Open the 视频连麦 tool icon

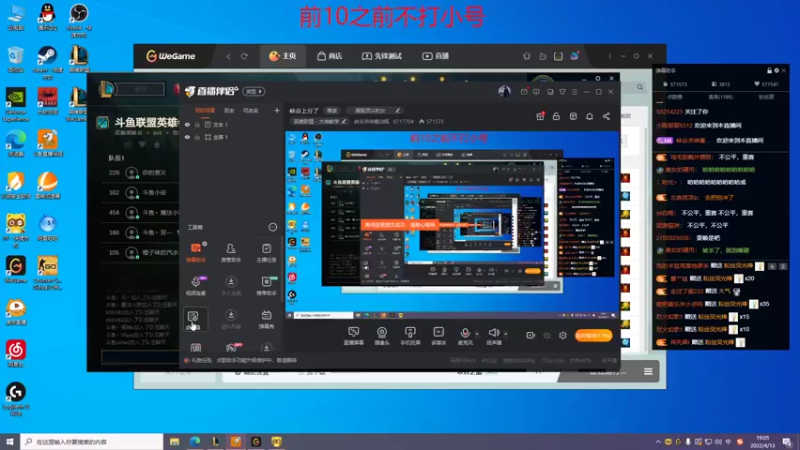click(195, 285)
